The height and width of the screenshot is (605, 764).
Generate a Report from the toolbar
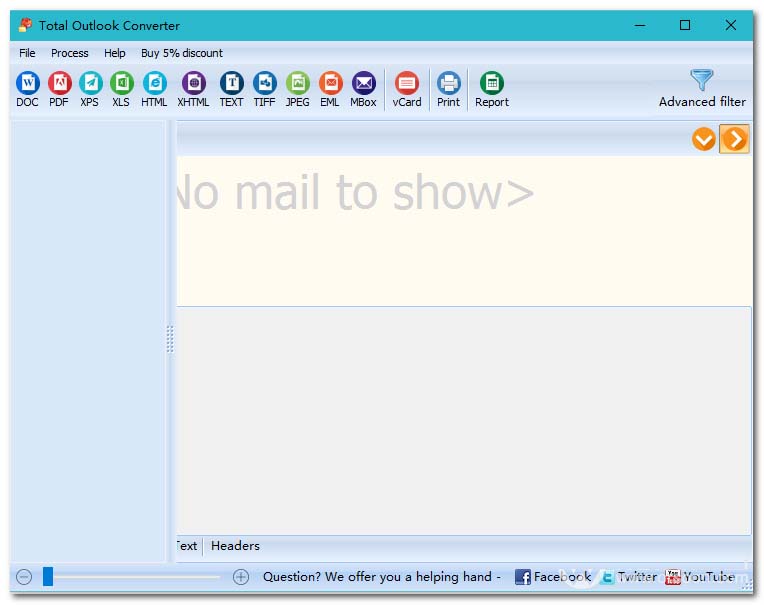pyautogui.click(x=491, y=89)
